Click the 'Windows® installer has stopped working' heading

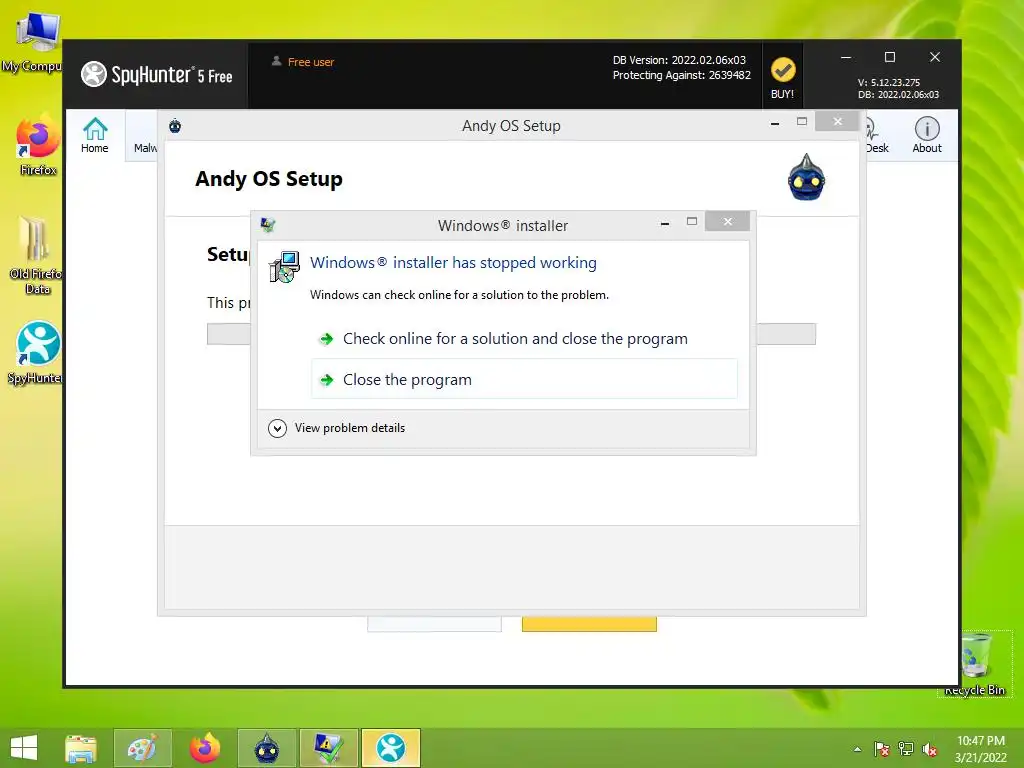(453, 263)
